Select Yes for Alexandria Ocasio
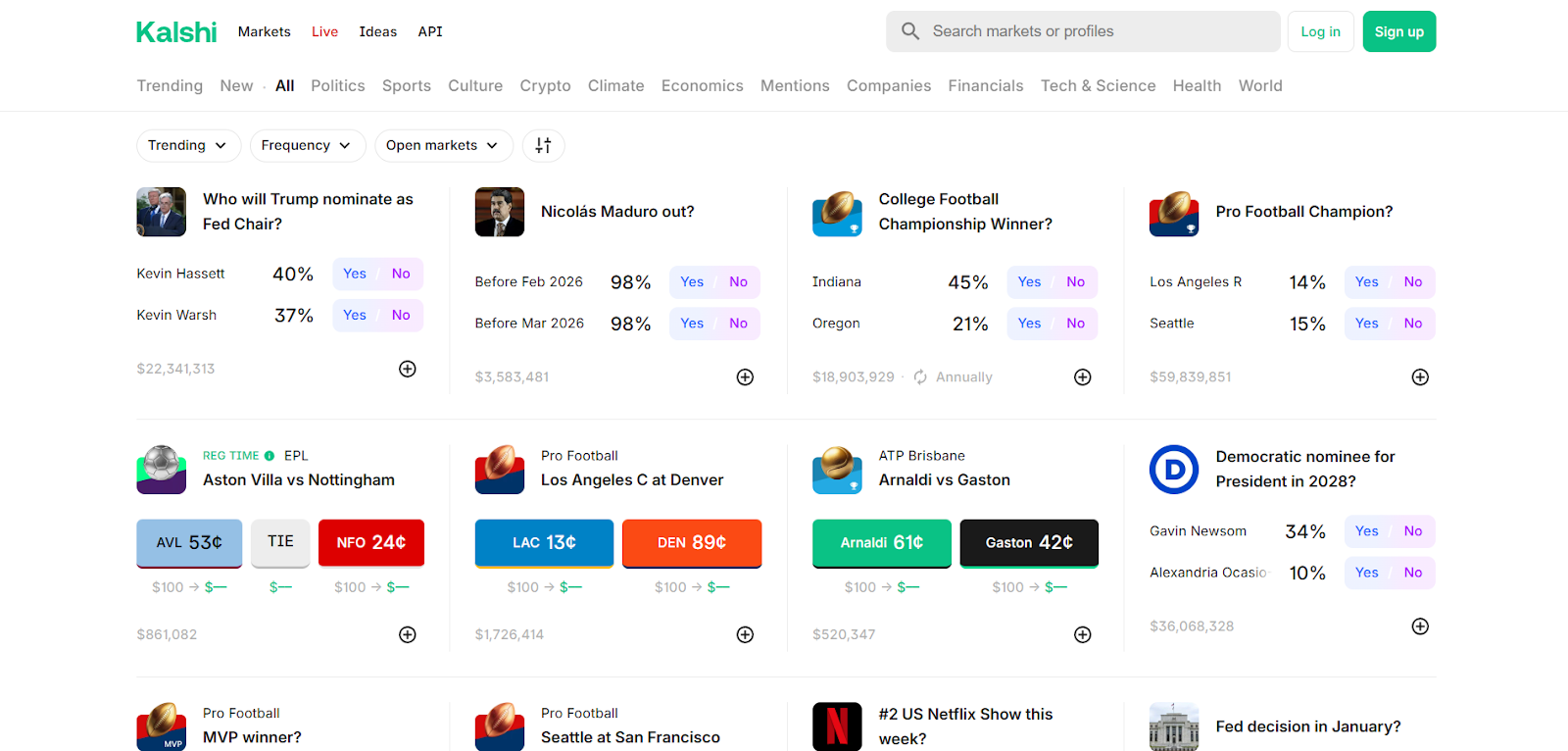 point(1366,573)
